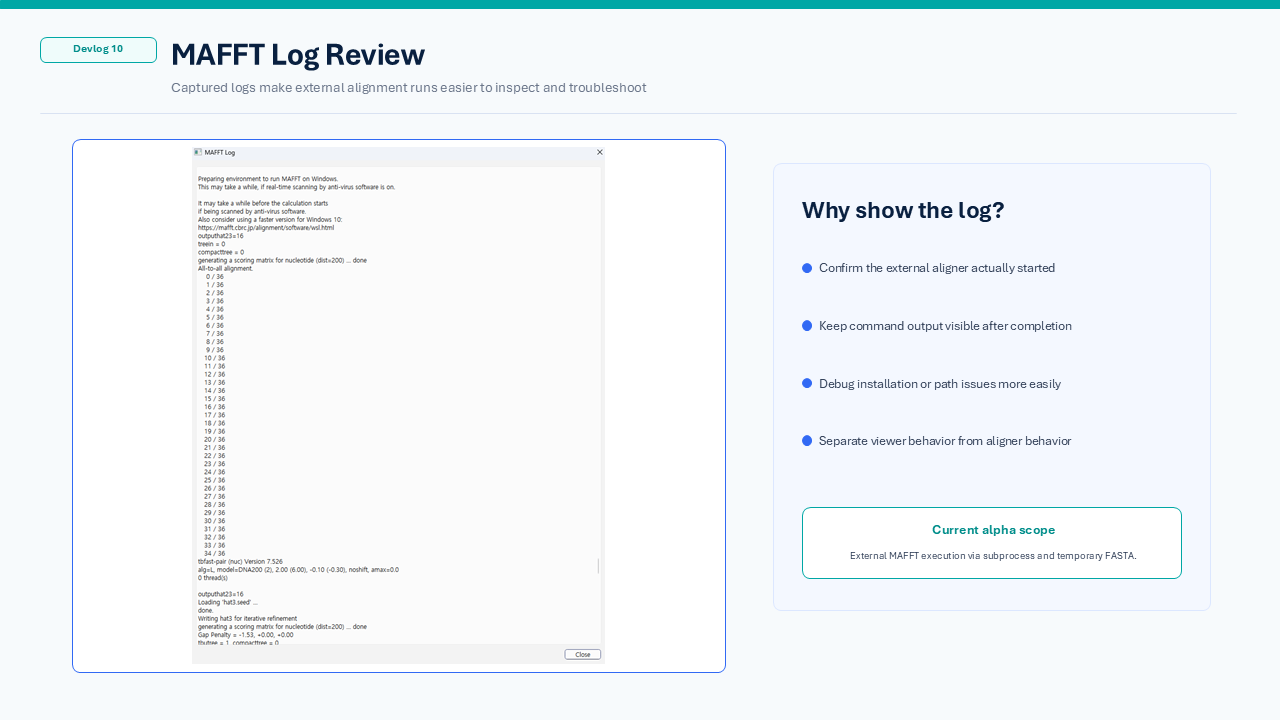Image resolution: width=1280 pixels, height=720 pixels.
Task: Click log line "Writing hat3 for iterative refinement"
Action: tap(248, 618)
